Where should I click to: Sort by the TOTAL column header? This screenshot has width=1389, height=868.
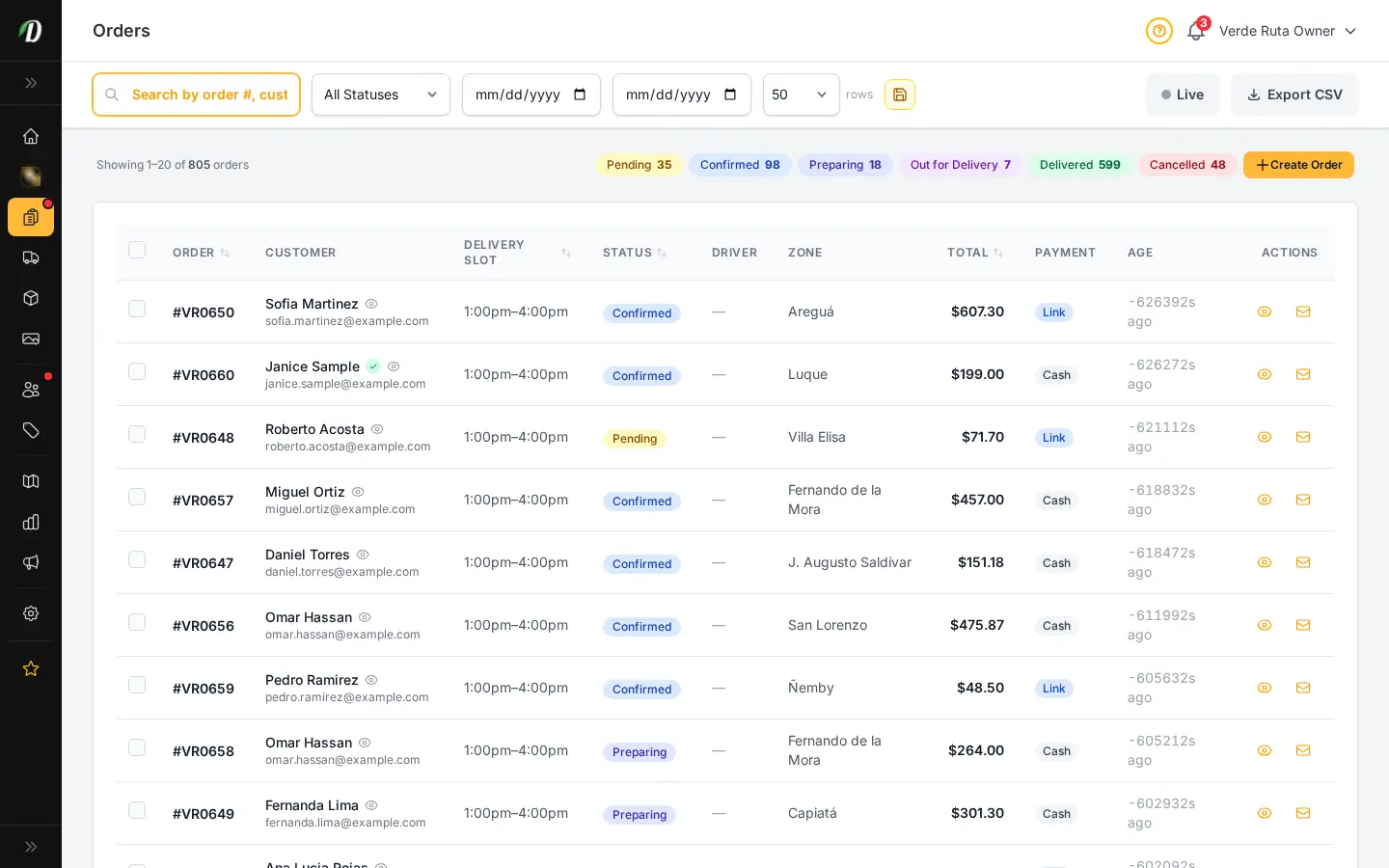tap(975, 253)
